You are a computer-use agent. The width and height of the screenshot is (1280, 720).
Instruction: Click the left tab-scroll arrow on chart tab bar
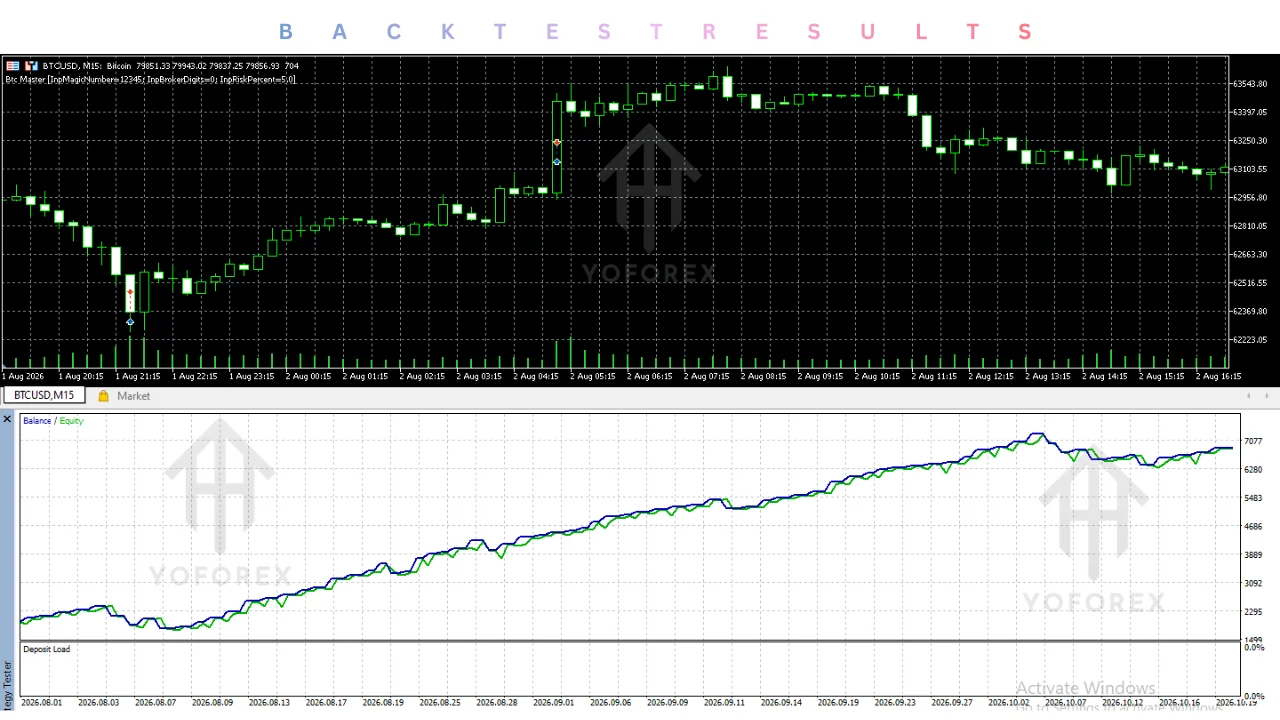click(x=1248, y=396)
